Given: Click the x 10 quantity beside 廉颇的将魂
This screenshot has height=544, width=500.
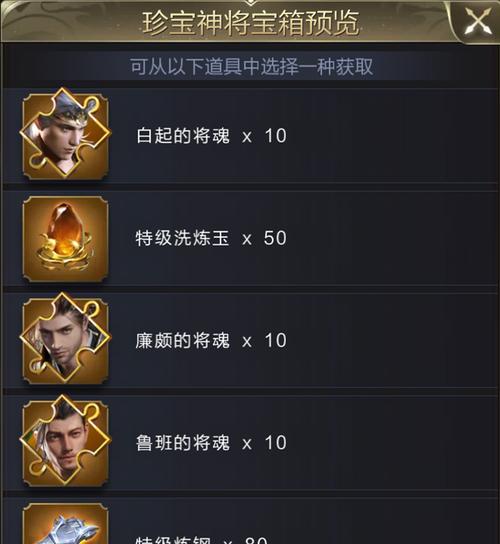Looking at the screenshot, I should 264,340.
